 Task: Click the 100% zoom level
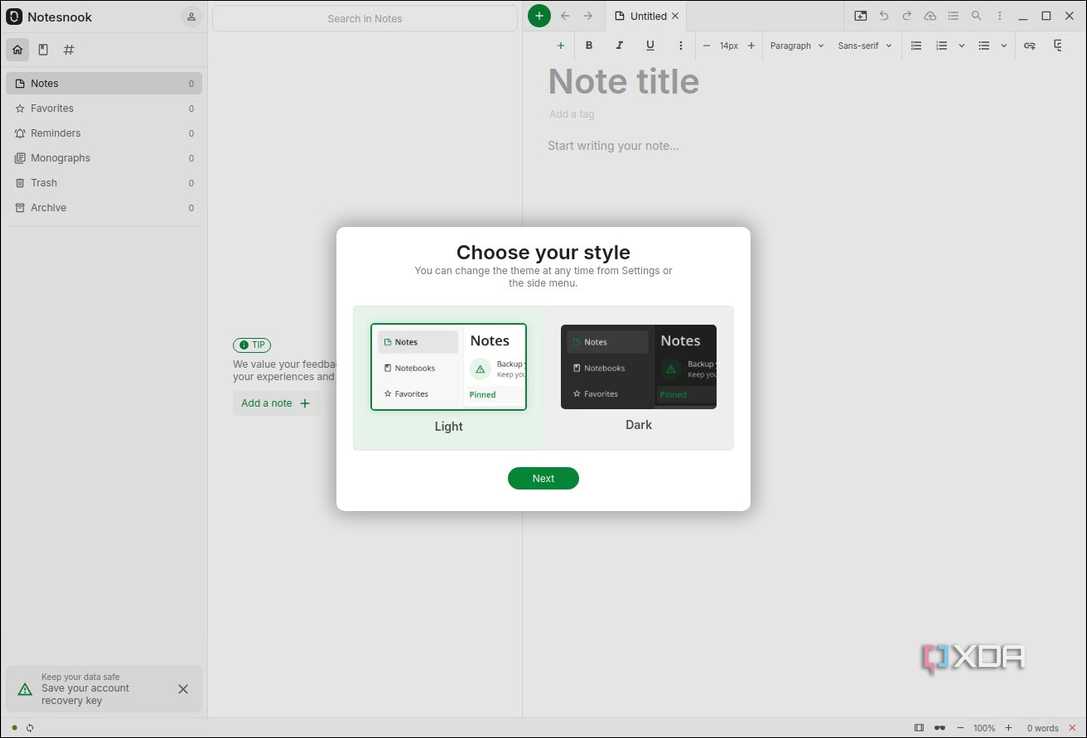(x=984, y=728)
